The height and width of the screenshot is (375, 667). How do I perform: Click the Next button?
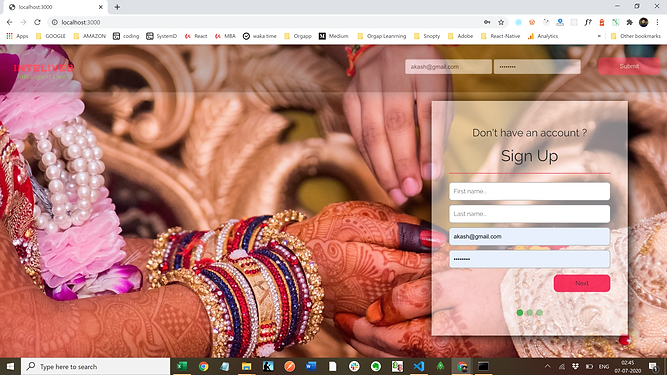tap(582, 283)
